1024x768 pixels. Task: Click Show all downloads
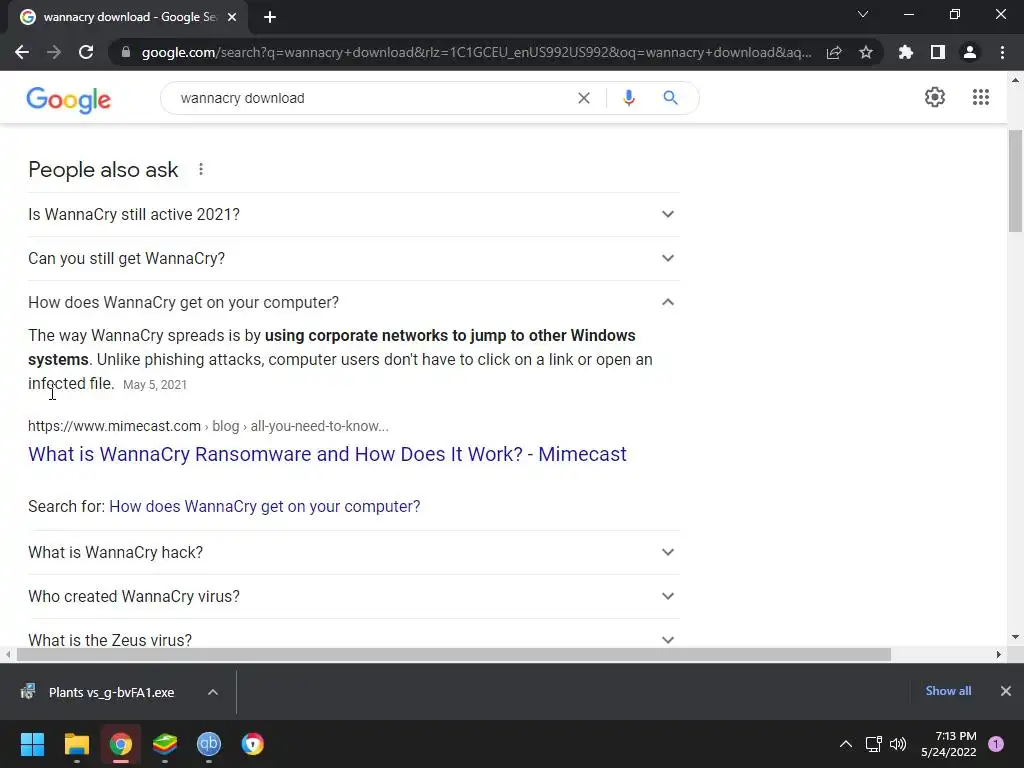pos(948,691)
